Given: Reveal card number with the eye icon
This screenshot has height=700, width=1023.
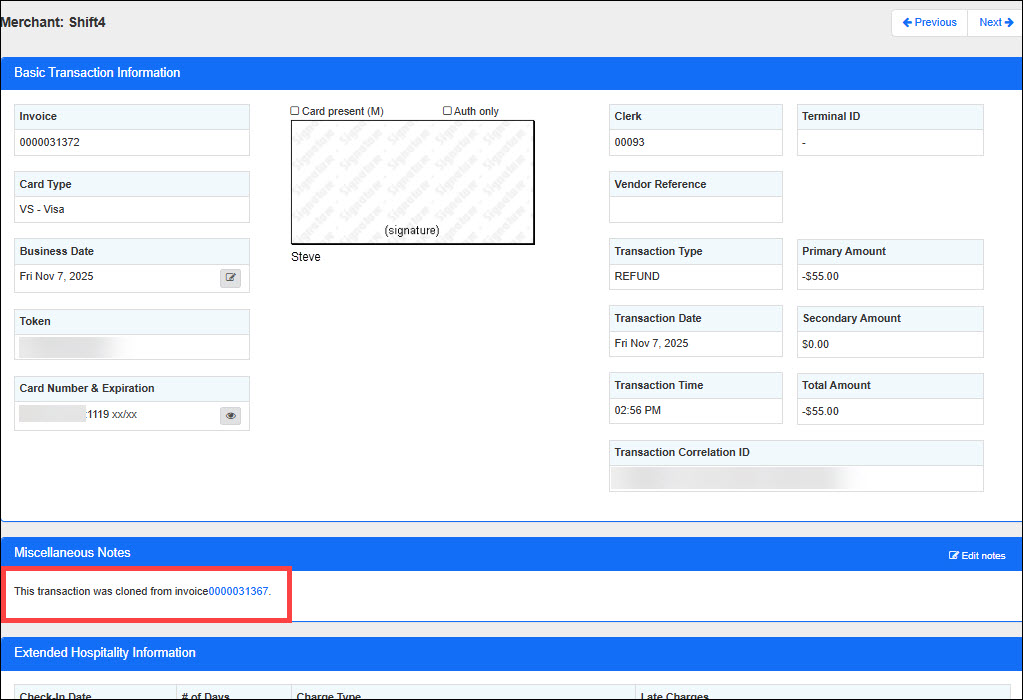Looking at the screenshot, I should click(x=231, y=416).
